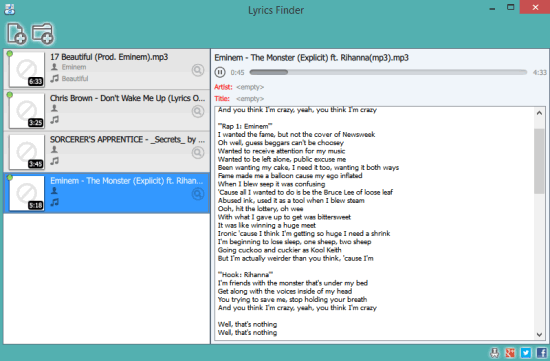
Task: Search lyrics for Chris Brown track
Action: [x=198, y=111]
